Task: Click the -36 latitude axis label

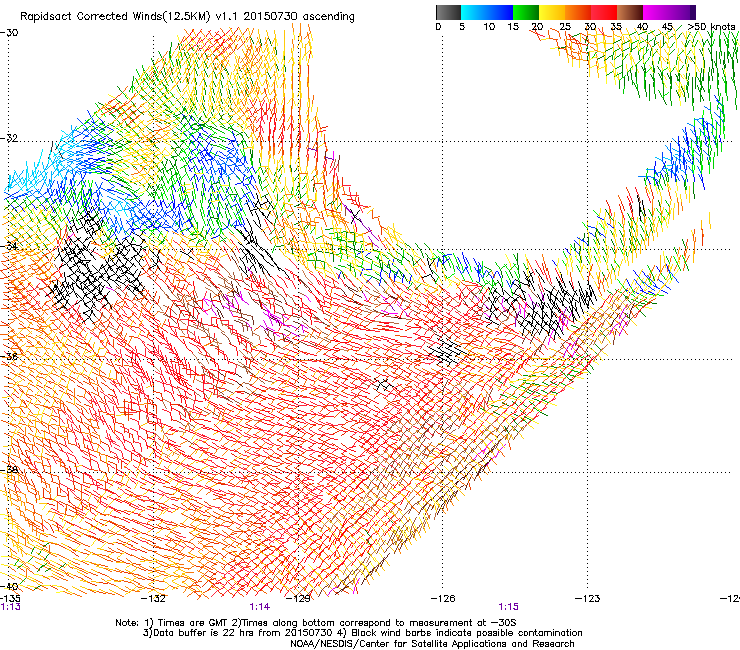Action: pos(9,356)
